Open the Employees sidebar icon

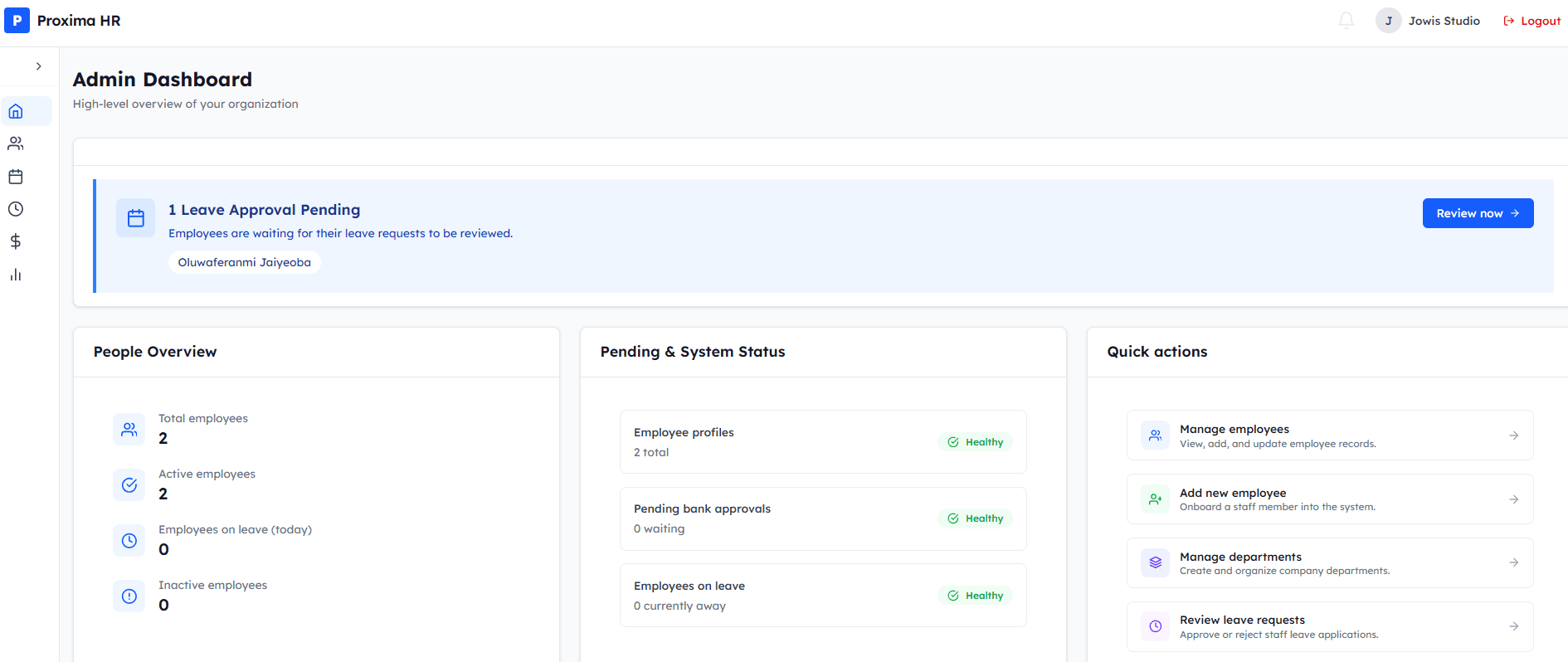point(16,144)
